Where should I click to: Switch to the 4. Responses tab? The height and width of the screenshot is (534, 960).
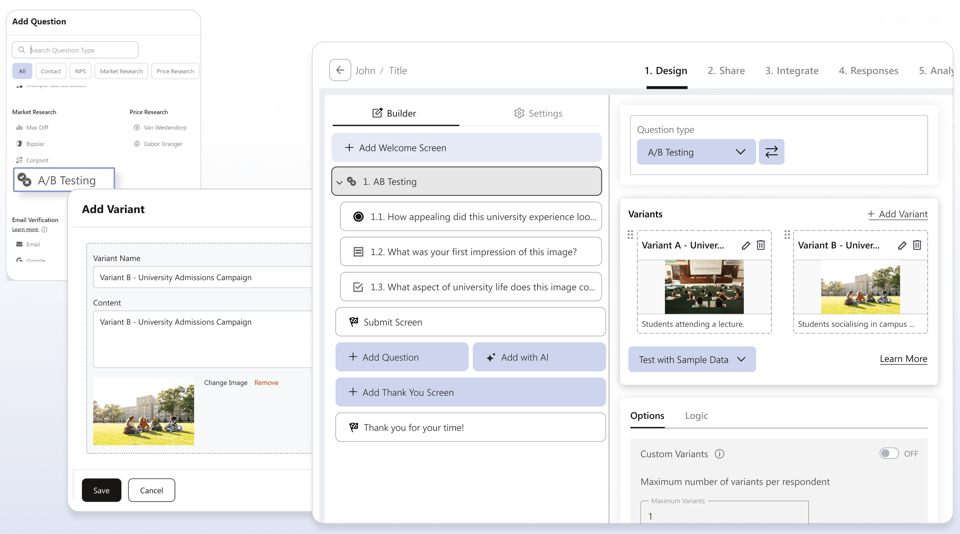click(868, 71)
